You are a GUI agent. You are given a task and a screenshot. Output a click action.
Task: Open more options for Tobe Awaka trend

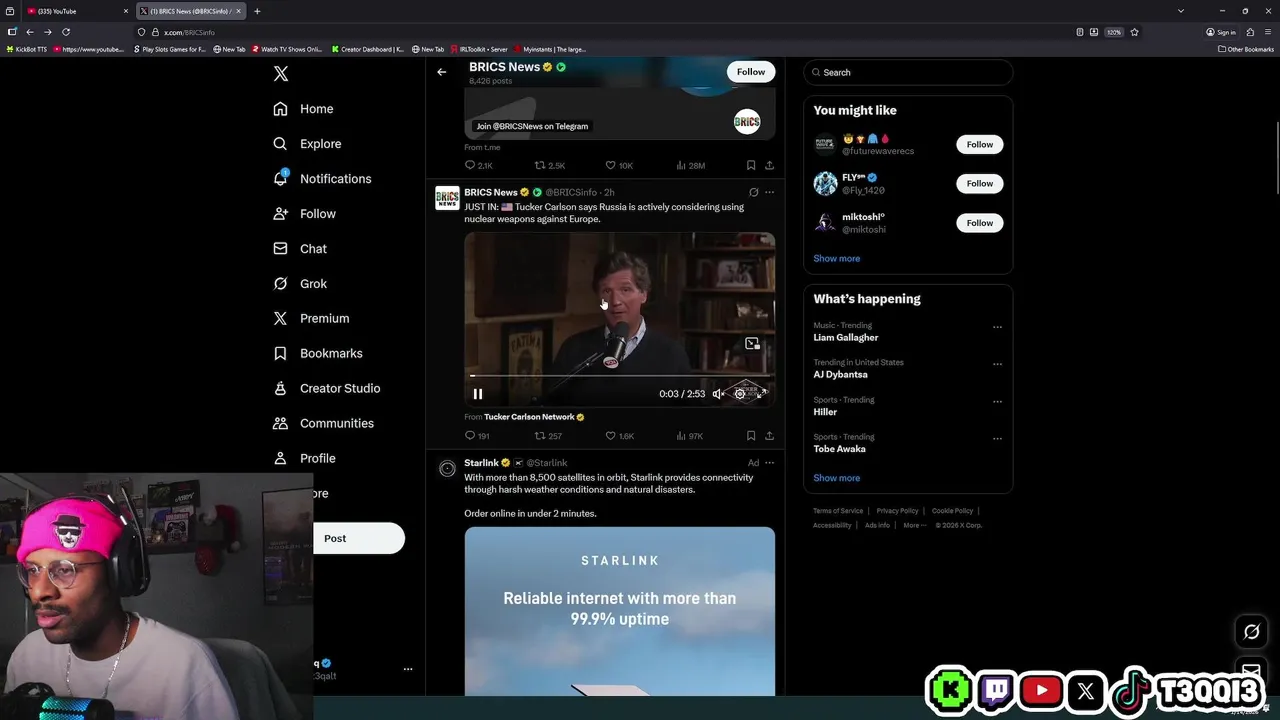pos(997,439)
